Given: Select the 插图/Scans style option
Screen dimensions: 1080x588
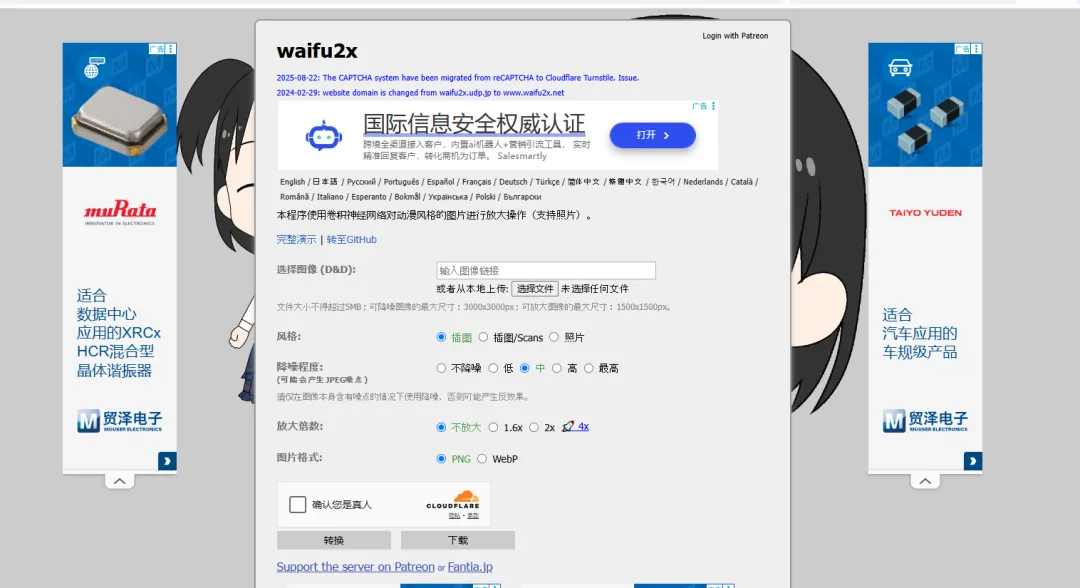Looking at the screenshot, I should coord(484,337).
